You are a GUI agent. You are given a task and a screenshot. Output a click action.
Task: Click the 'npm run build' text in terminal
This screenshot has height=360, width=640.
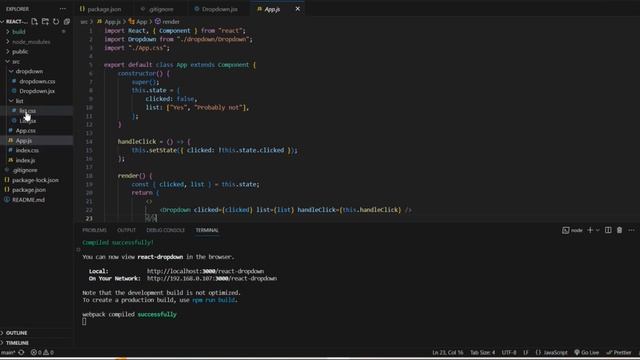pos(213,300)
